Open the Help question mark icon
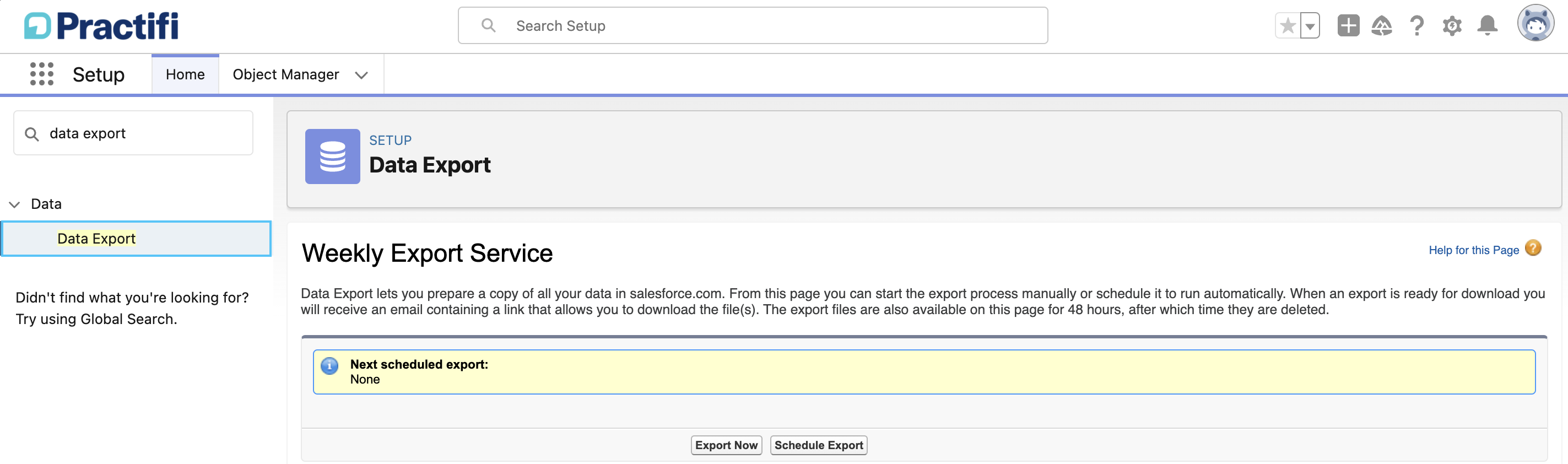Viewport: 1568px width, 464px height. (x=1416, y=25)
